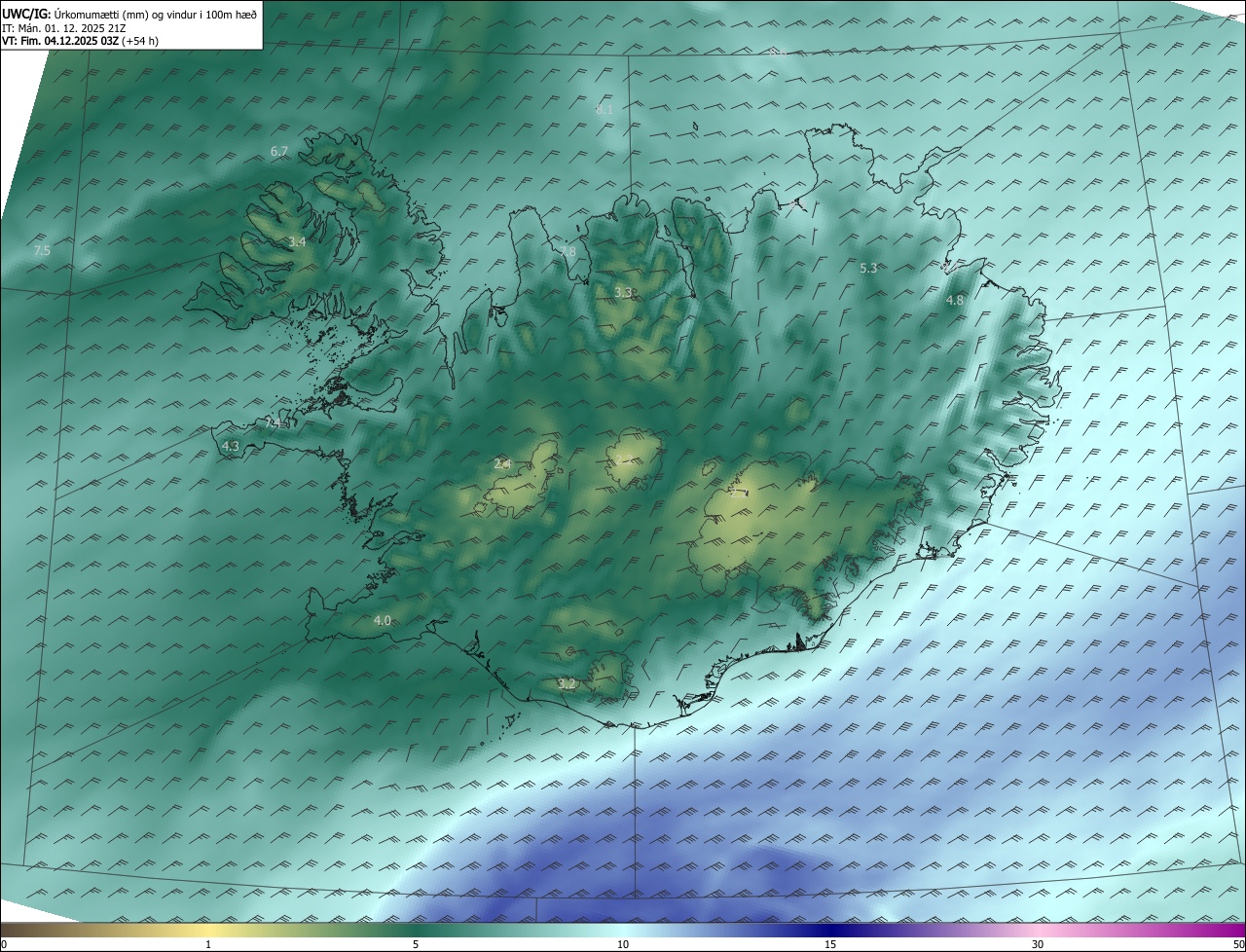The image size is (1246, 952).
Task: Click the 4.0 value on the map
Action: [383, 621]
